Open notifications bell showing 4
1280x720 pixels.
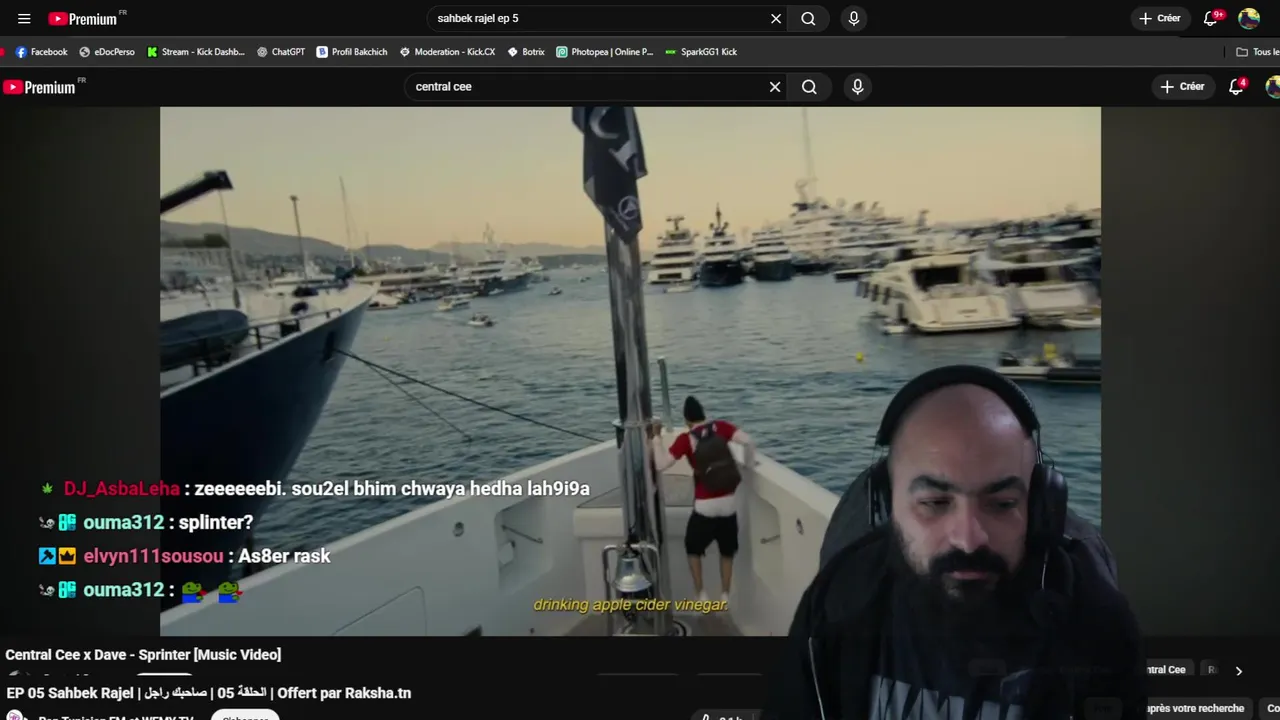pos(1237,87)
